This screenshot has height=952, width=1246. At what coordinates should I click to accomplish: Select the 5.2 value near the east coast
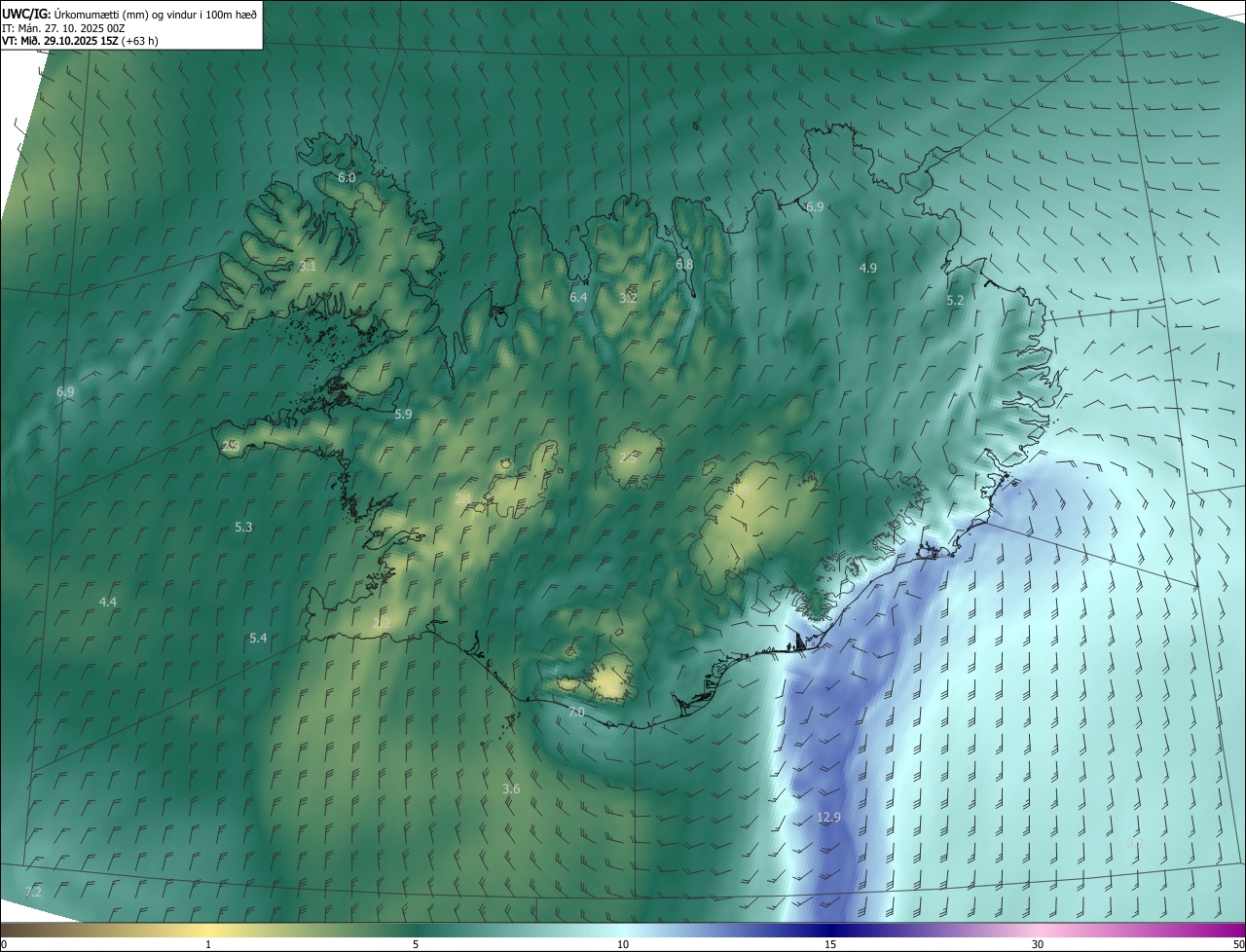(955, 301)
